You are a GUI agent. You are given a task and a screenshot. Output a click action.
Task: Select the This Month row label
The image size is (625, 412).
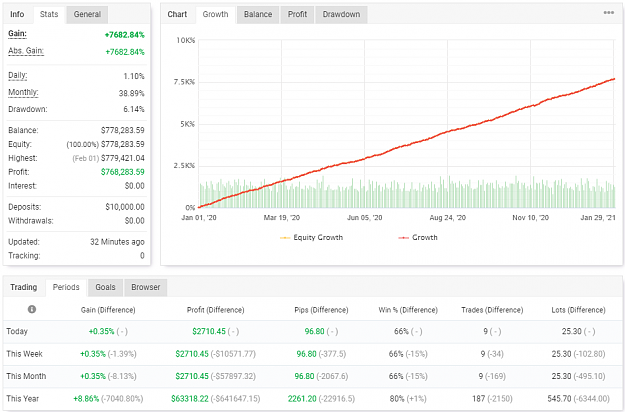click(26, 376)
